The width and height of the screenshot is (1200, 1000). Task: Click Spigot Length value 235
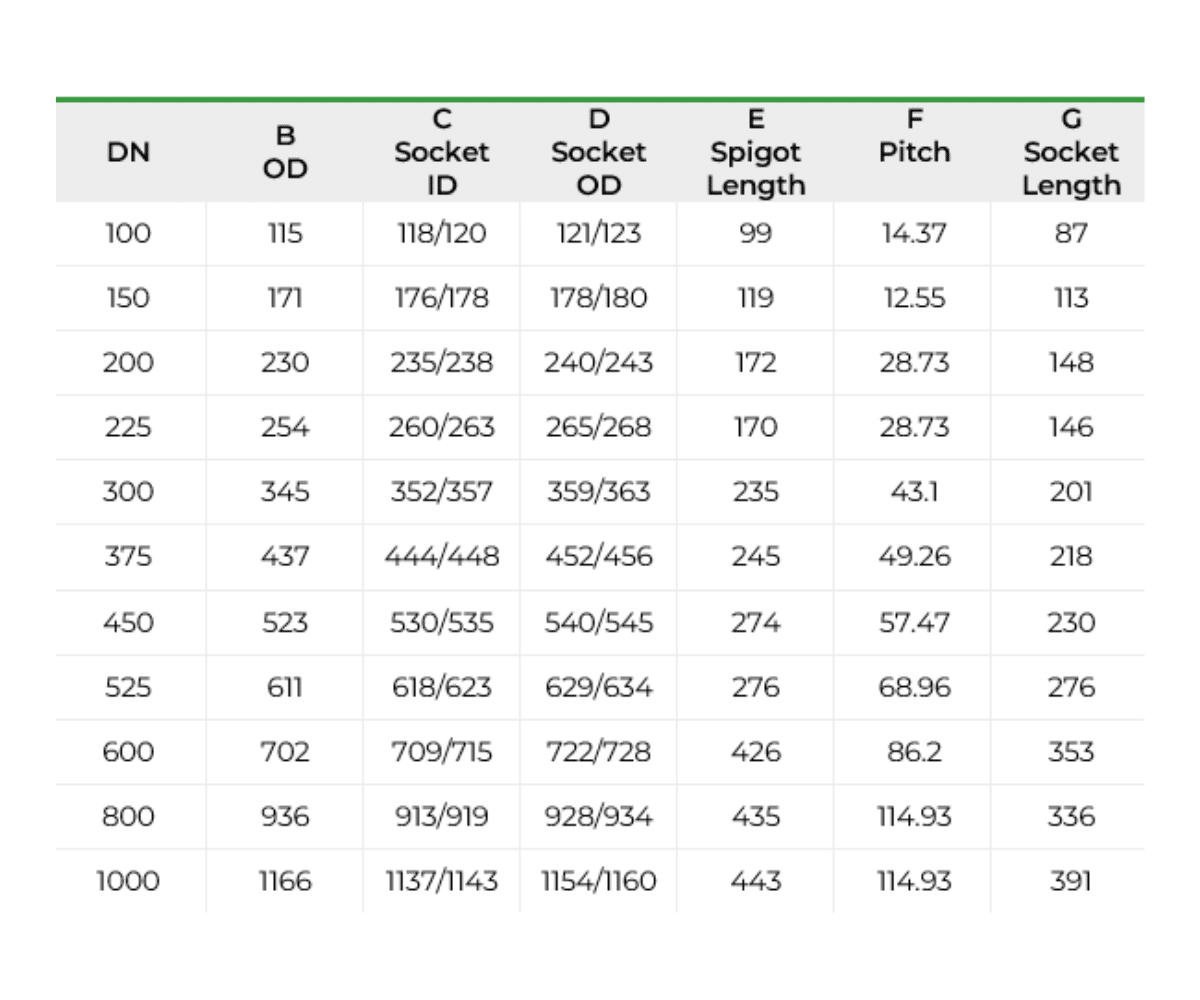(755, 492)
